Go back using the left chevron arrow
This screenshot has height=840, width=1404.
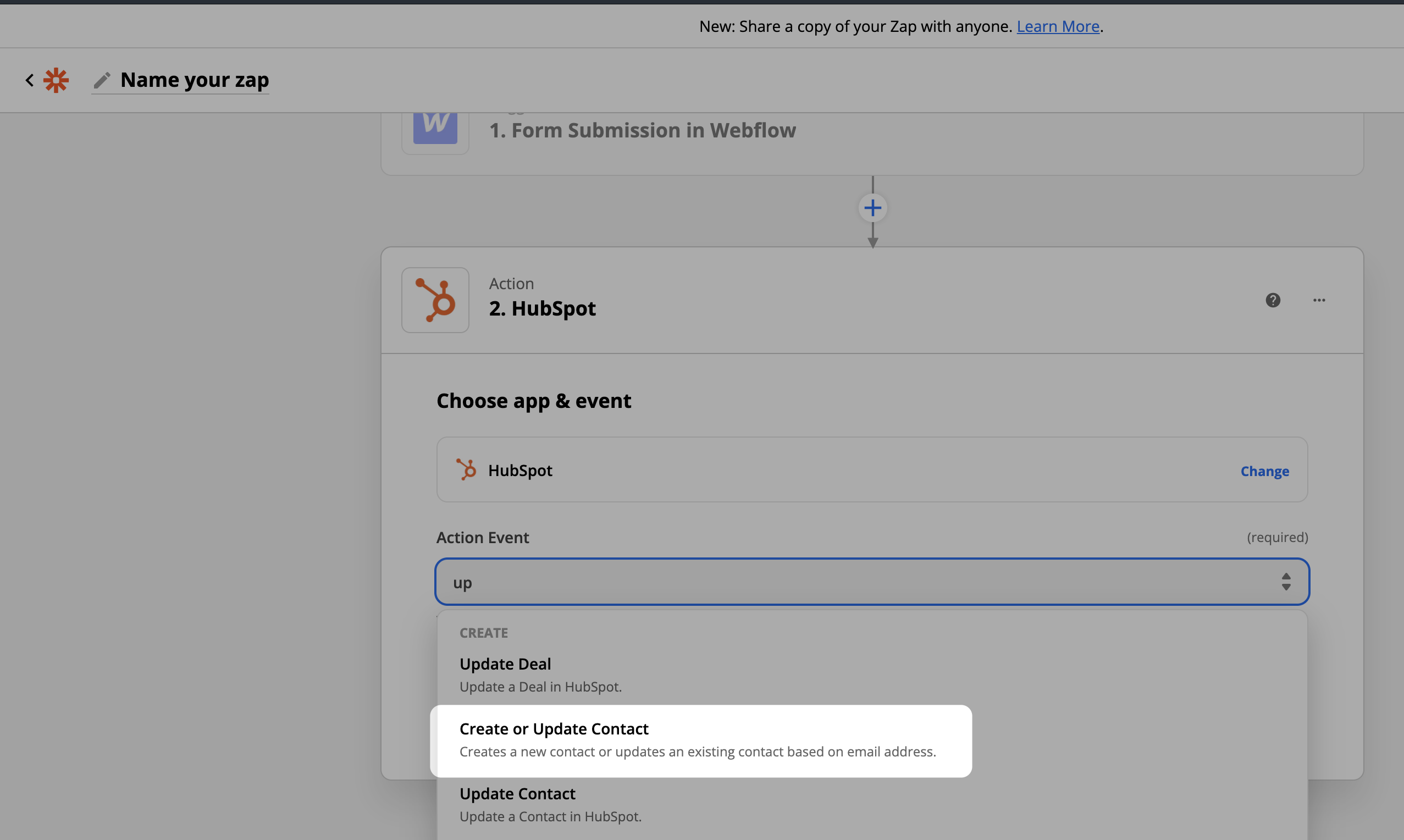tap(30, 80)
